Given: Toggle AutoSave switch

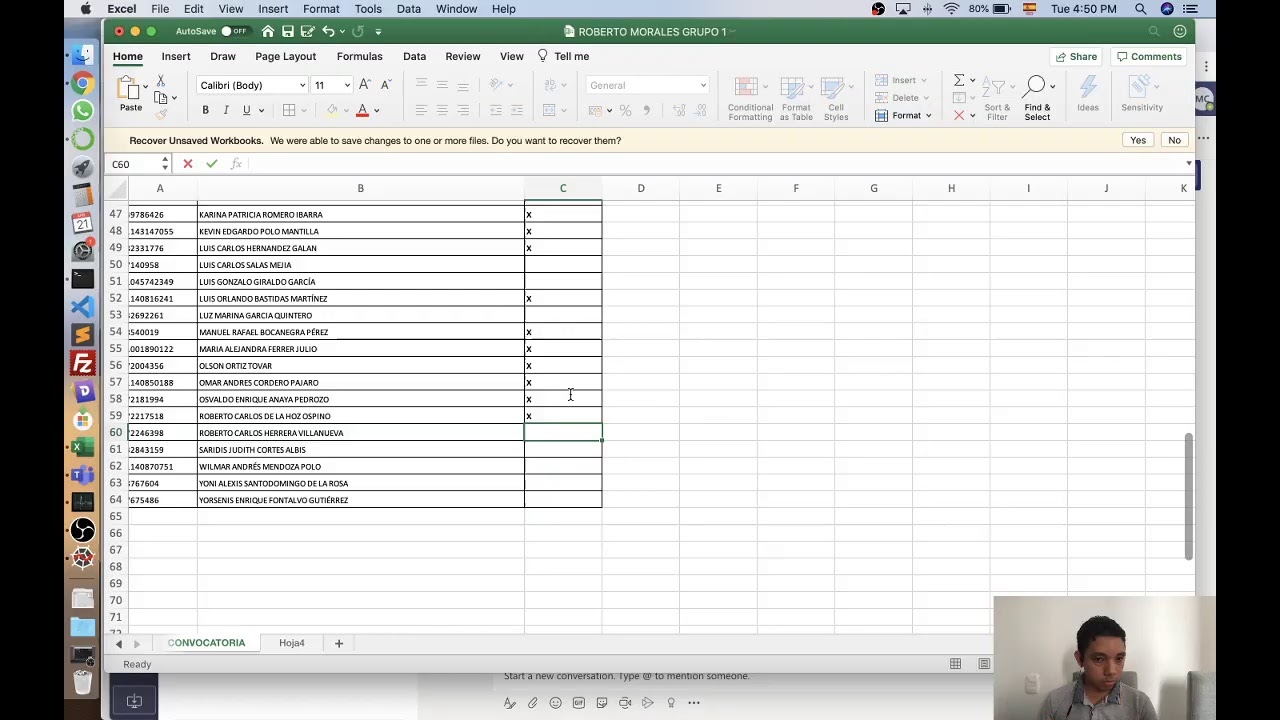Looking at the screenshot, I should [235, 31].
